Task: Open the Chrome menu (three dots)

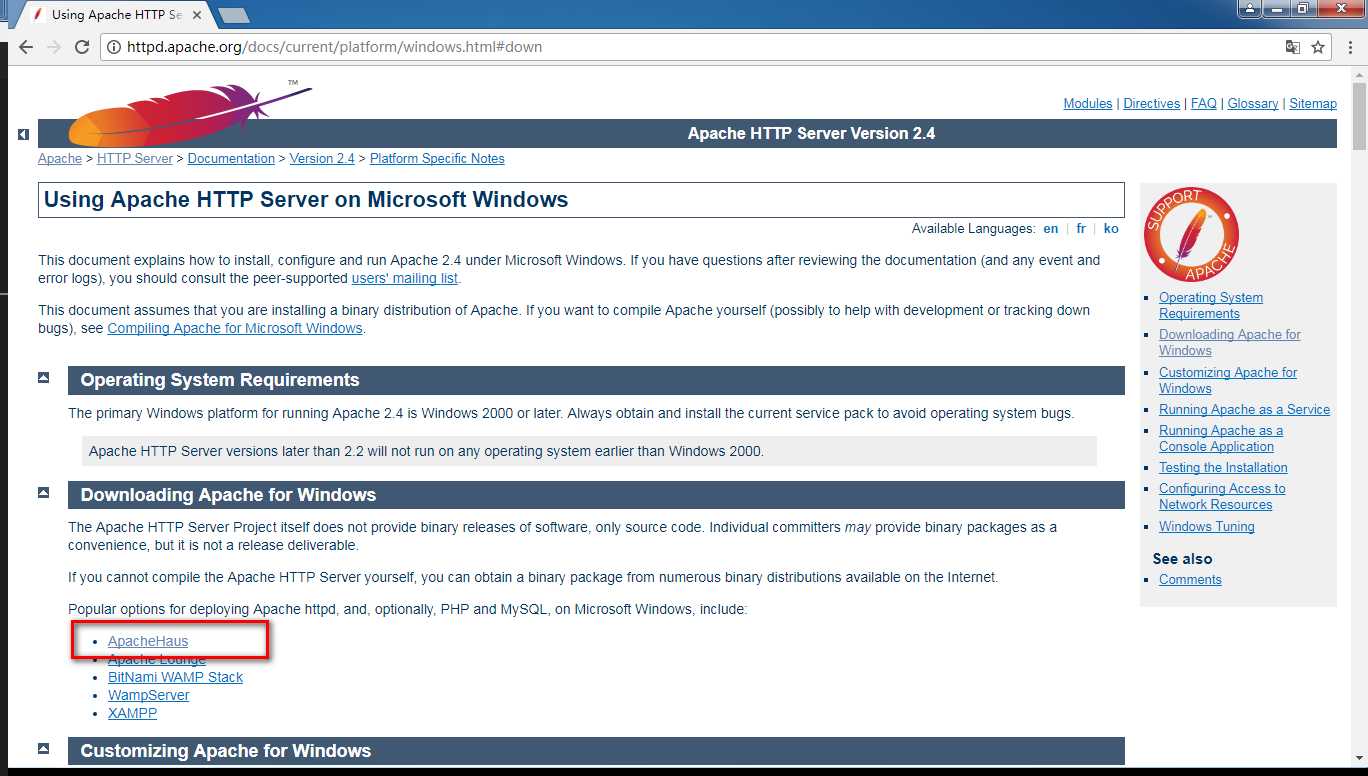Action: coord(1349,47)
